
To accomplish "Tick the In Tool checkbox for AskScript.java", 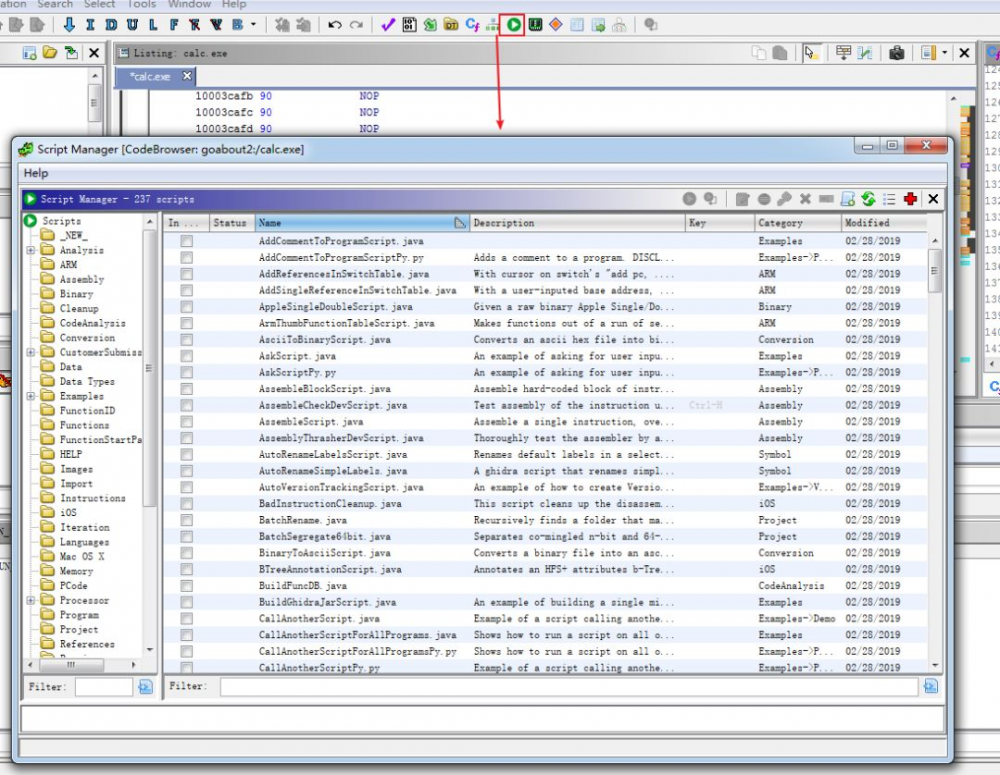I will coord(186,356).
